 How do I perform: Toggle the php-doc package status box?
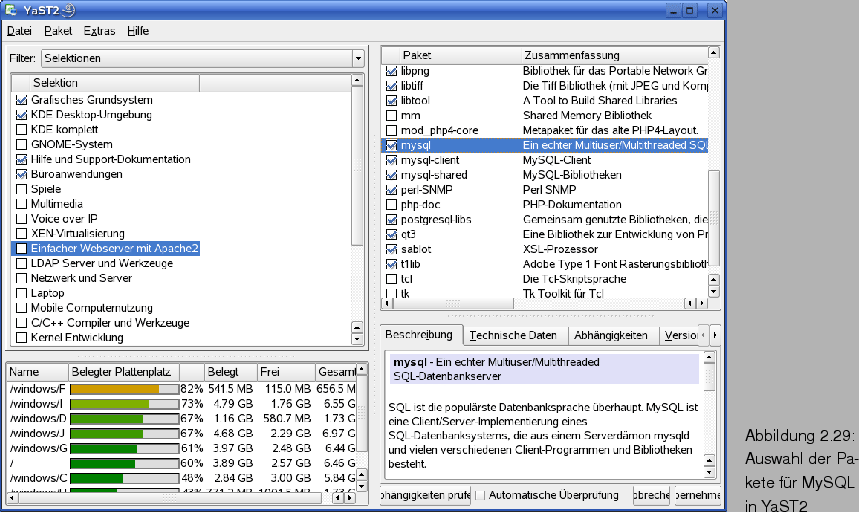pos(391,205)
